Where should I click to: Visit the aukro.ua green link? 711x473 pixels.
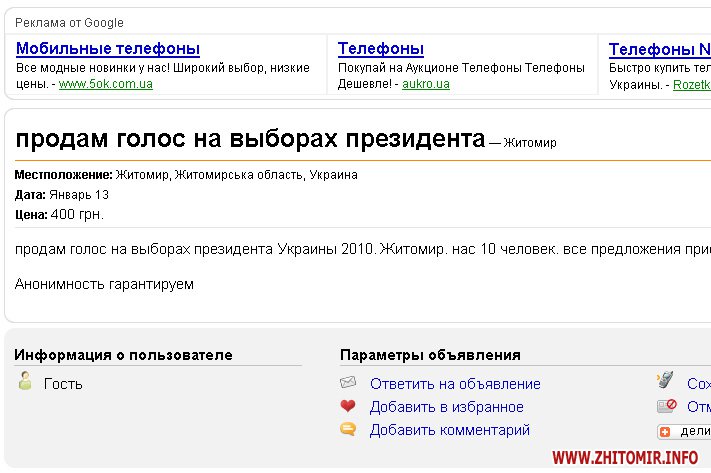[x=425, y=84]
